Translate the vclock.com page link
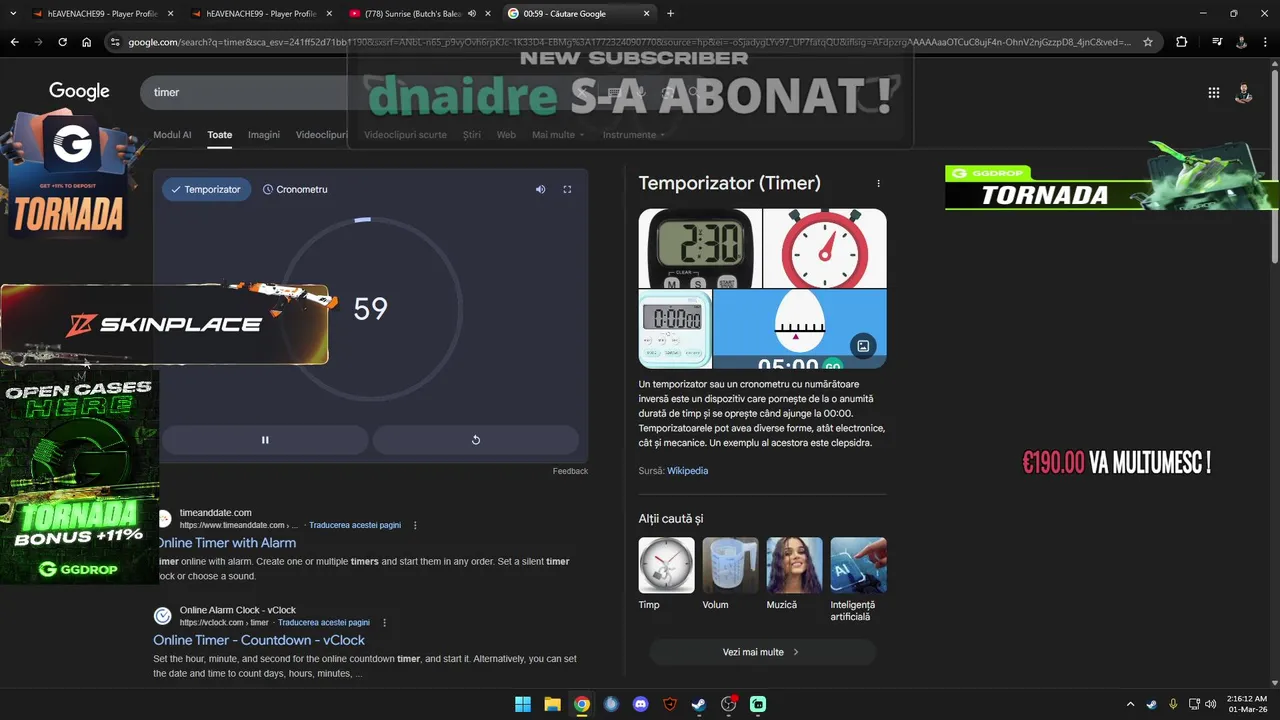 pyautogui.click(x=324, y=622)
